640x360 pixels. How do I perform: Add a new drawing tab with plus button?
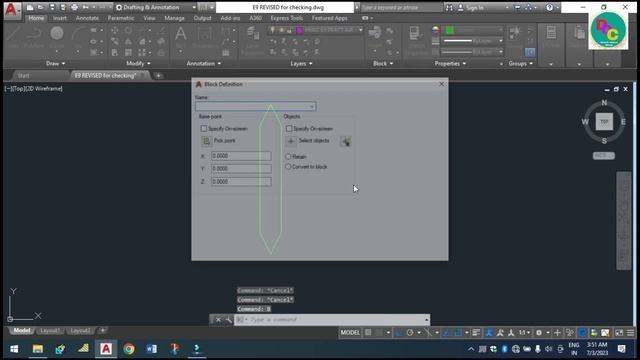pos(158,76)
